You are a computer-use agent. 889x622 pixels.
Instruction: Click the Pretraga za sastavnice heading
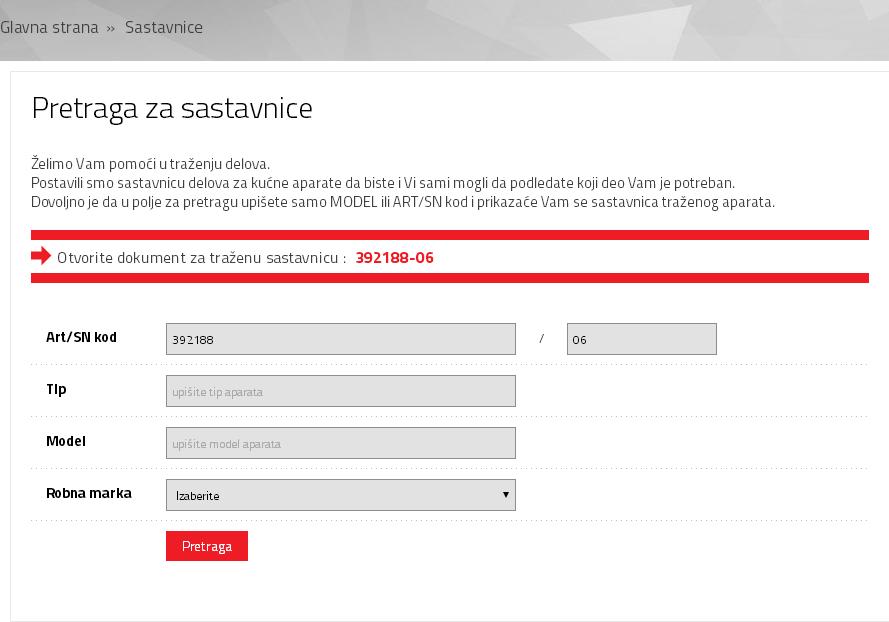pyautogui.click(x=172, y=108)
